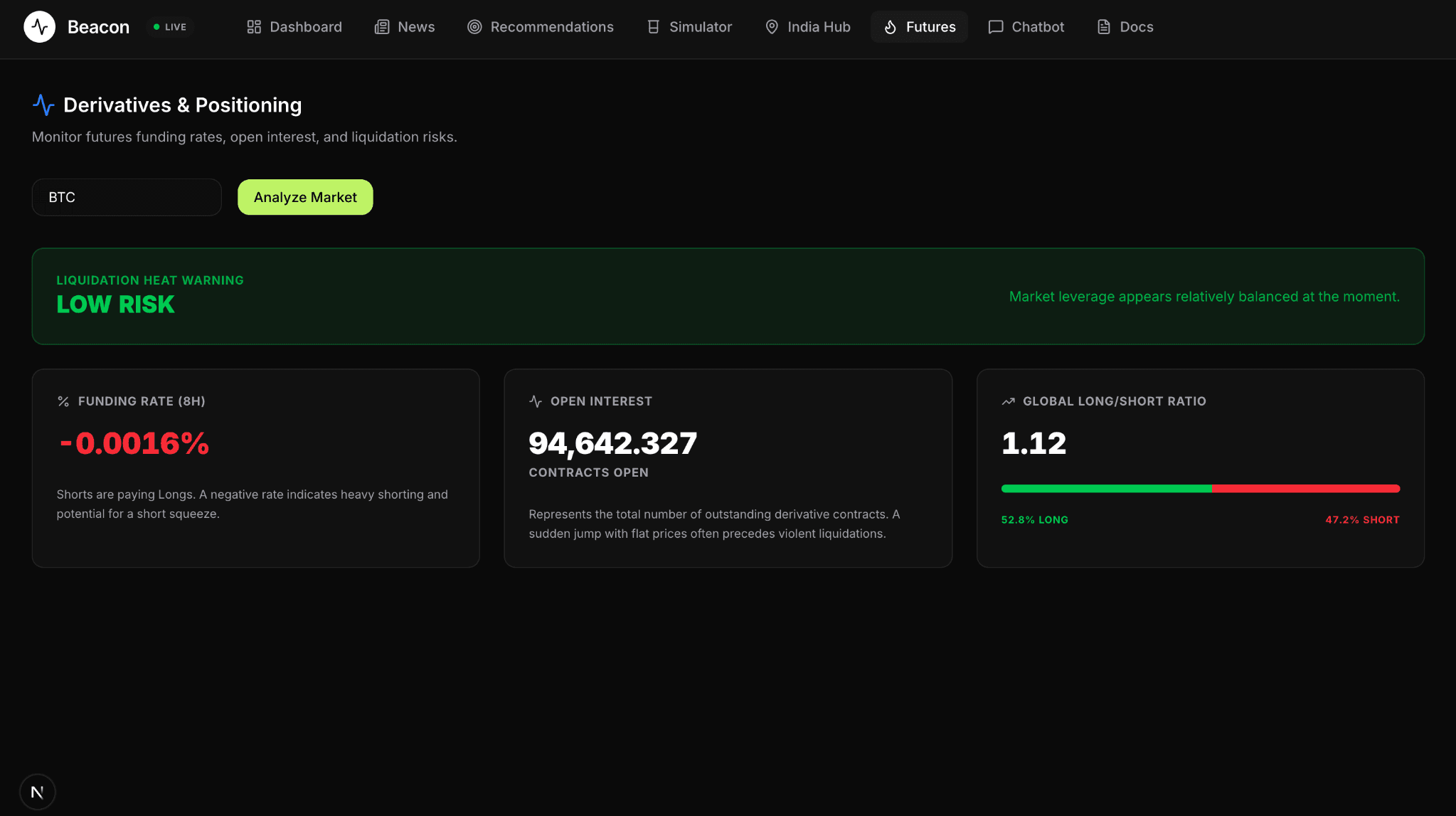Viewport: 1456px width, 816px height.
Task: Click the GLOBAL LONG/SHORT RATIO label
Action: pyautogui.click(x=1114, y=401)
